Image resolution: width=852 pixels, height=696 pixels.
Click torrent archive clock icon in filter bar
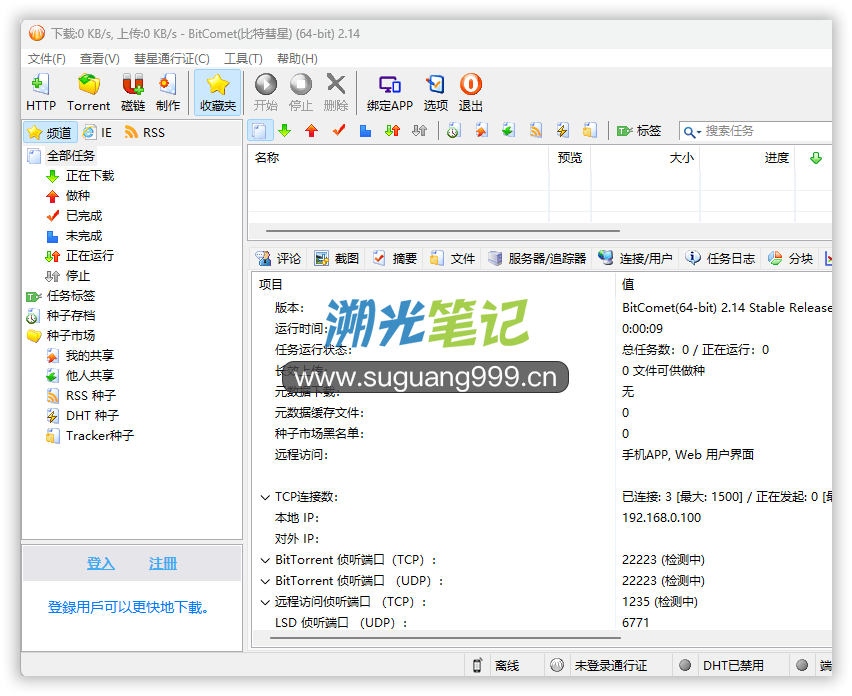click(454, 130)
